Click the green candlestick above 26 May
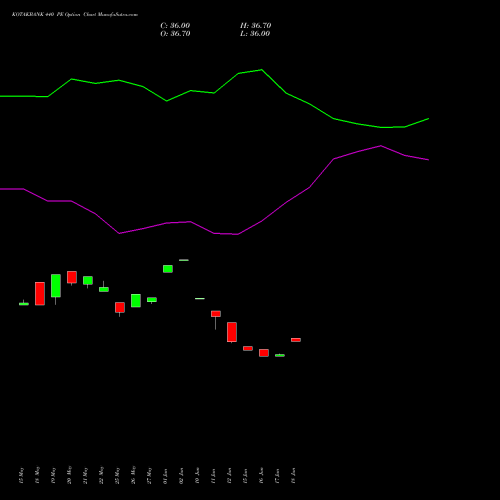Image resolution: width=500 pixels, height=500 pixels. (136, 301)
